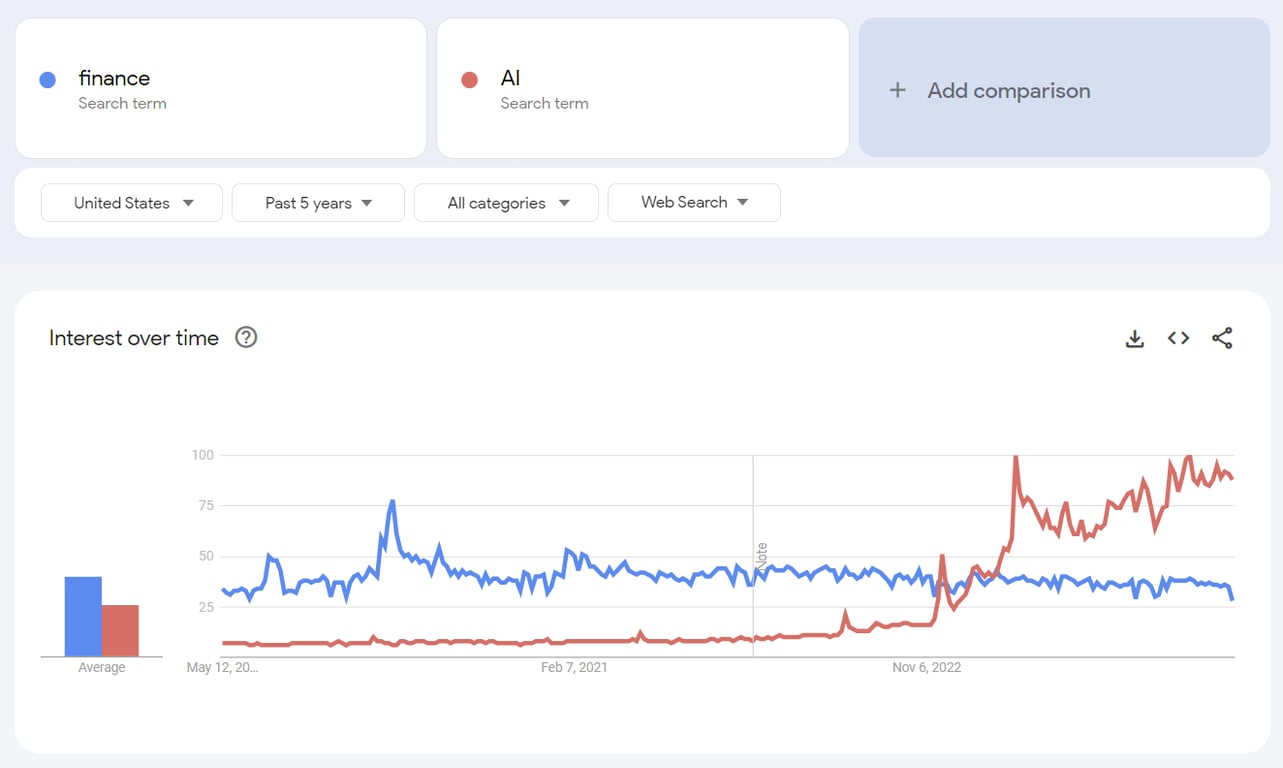Open the All categories dropdown

pyautogui.click(x=505, y=202)
